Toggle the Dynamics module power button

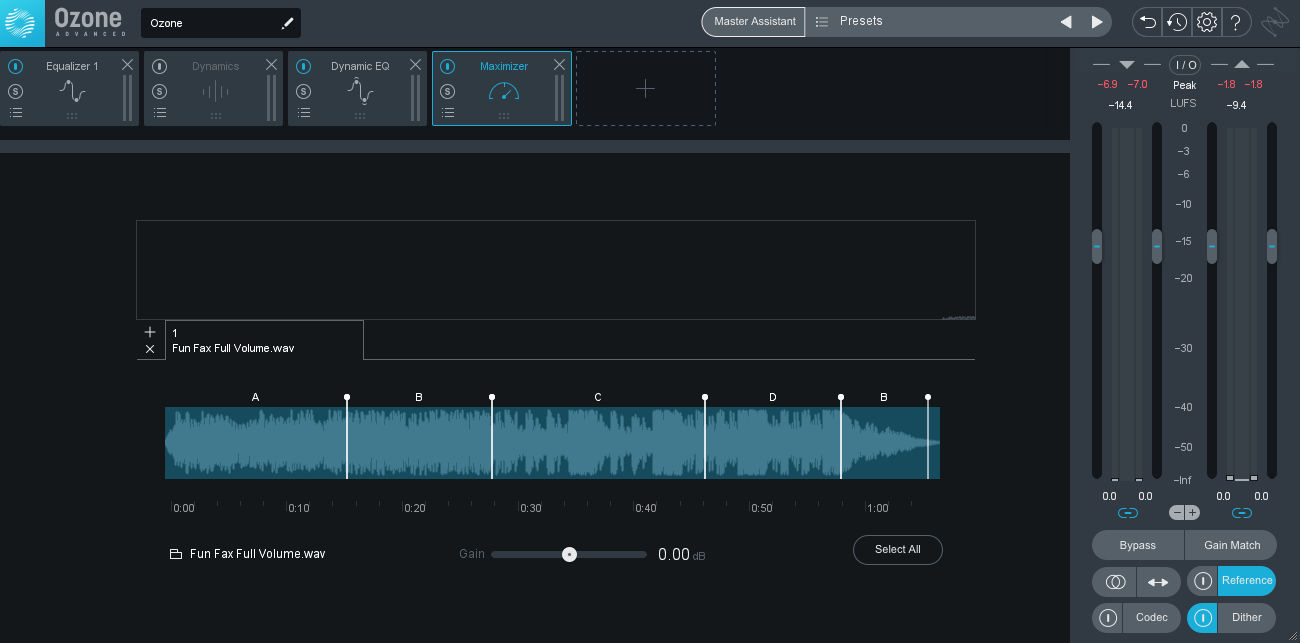coord(159,66)
